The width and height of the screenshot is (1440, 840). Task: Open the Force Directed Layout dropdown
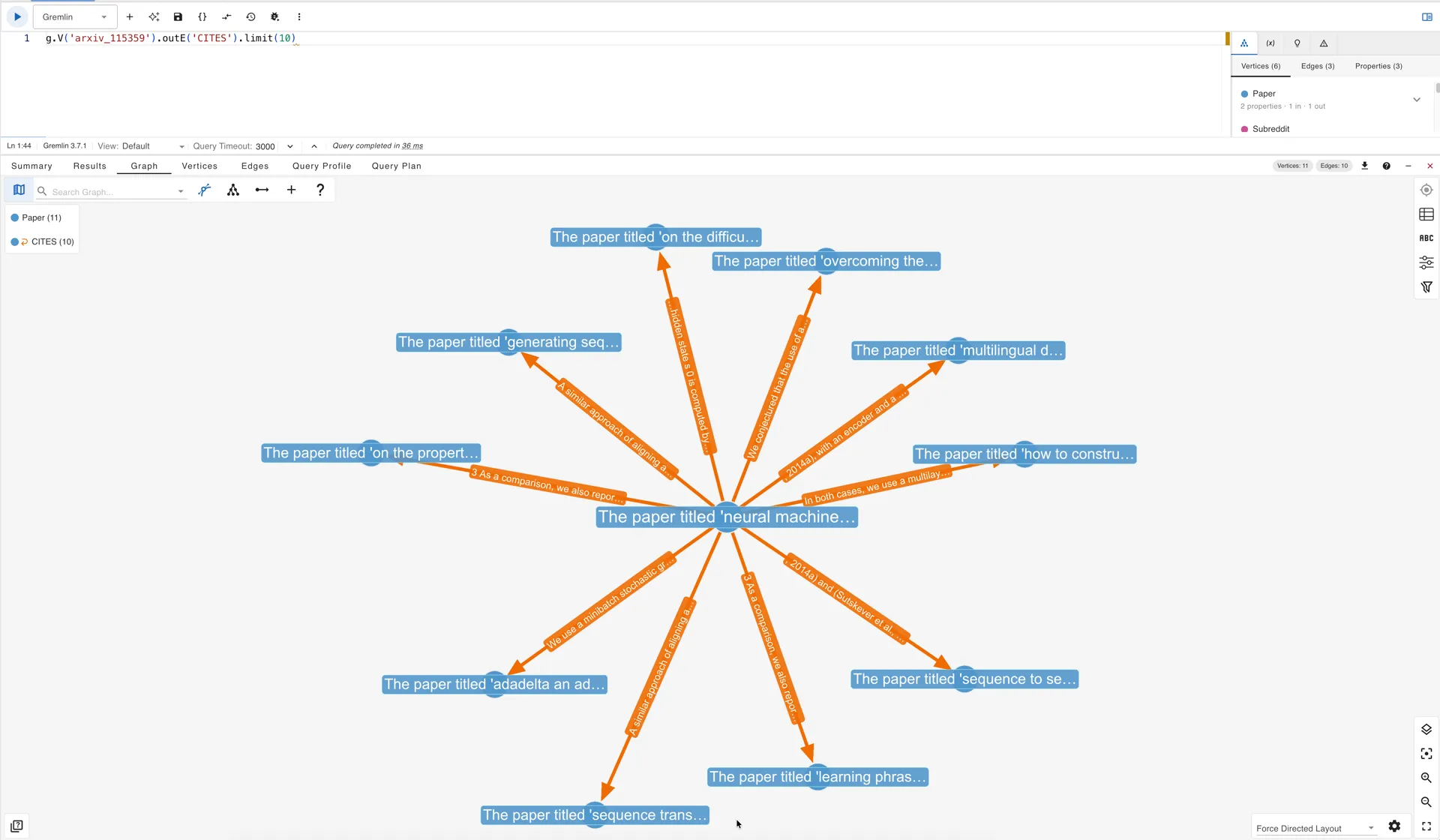pyautogui.click(x=1315, y=828)
